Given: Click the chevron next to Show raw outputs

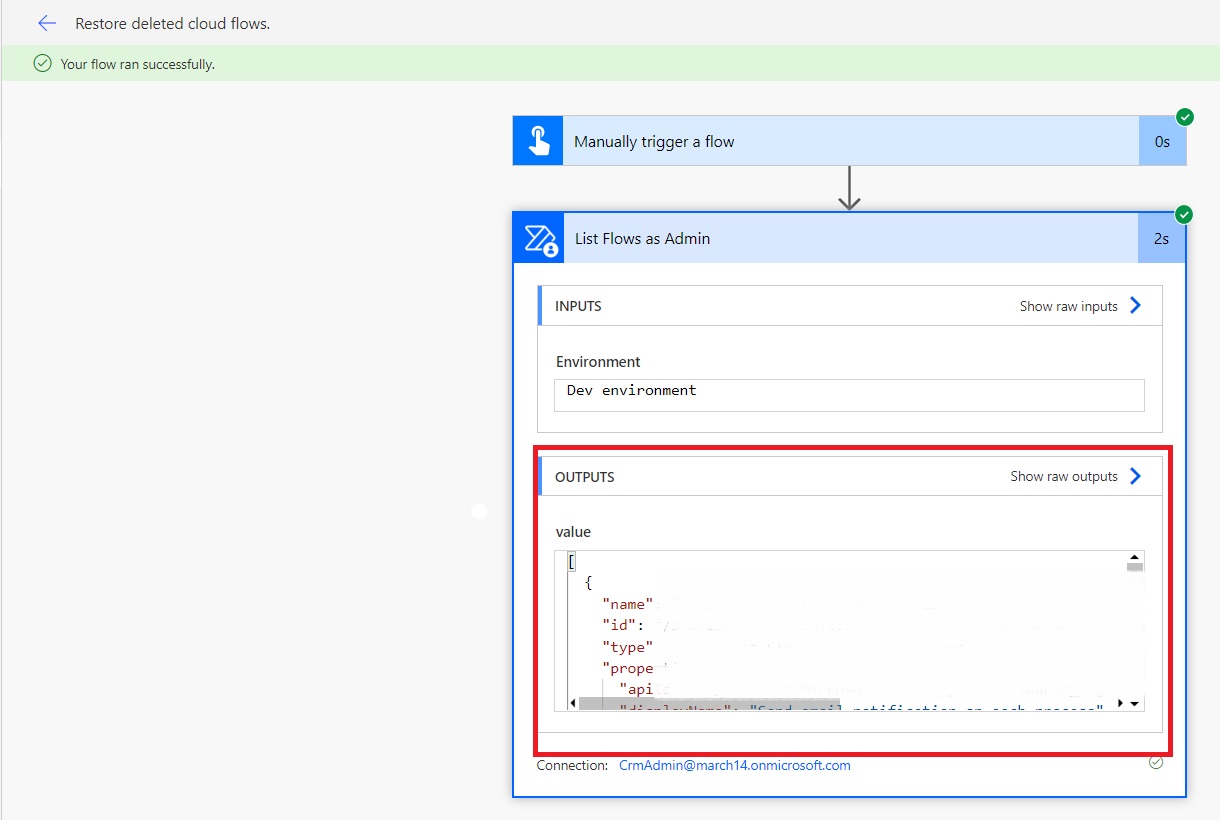Looking at the screenshot, I should coord(1136,476).
